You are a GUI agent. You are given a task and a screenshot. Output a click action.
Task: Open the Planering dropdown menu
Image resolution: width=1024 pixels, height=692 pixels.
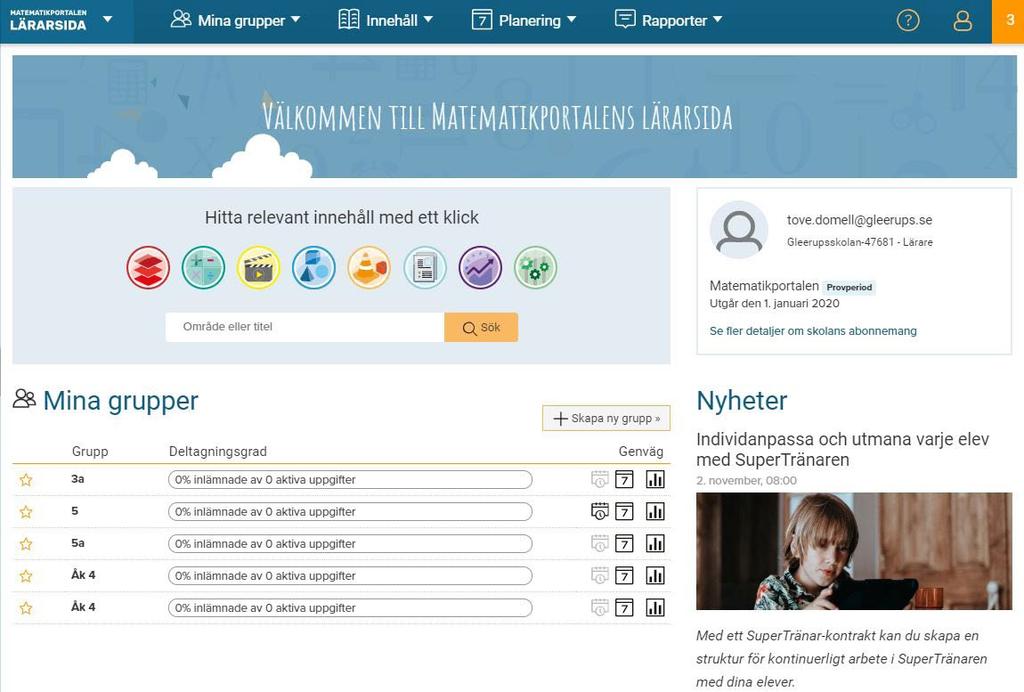click(x=524, y=20)
